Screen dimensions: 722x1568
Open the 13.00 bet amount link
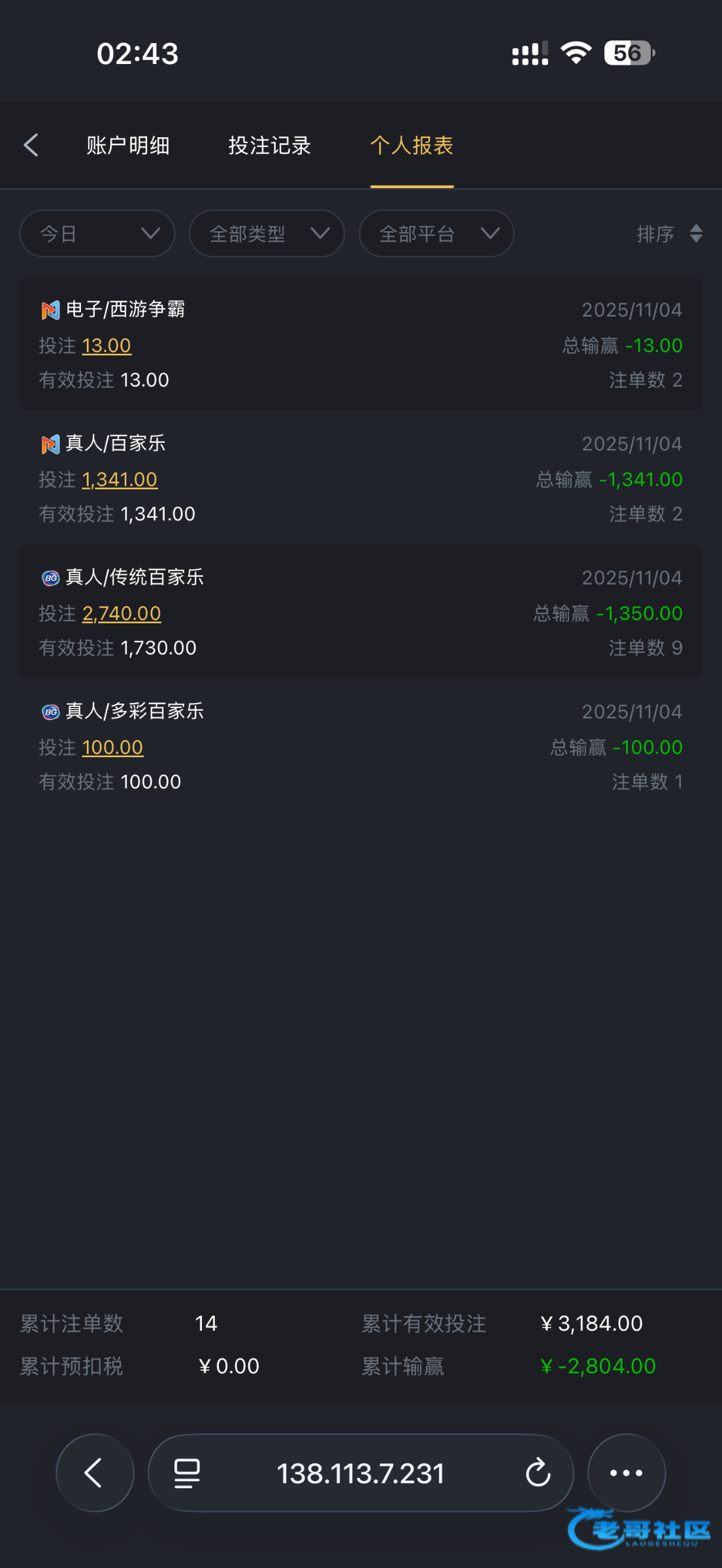(x=107, y=346)
